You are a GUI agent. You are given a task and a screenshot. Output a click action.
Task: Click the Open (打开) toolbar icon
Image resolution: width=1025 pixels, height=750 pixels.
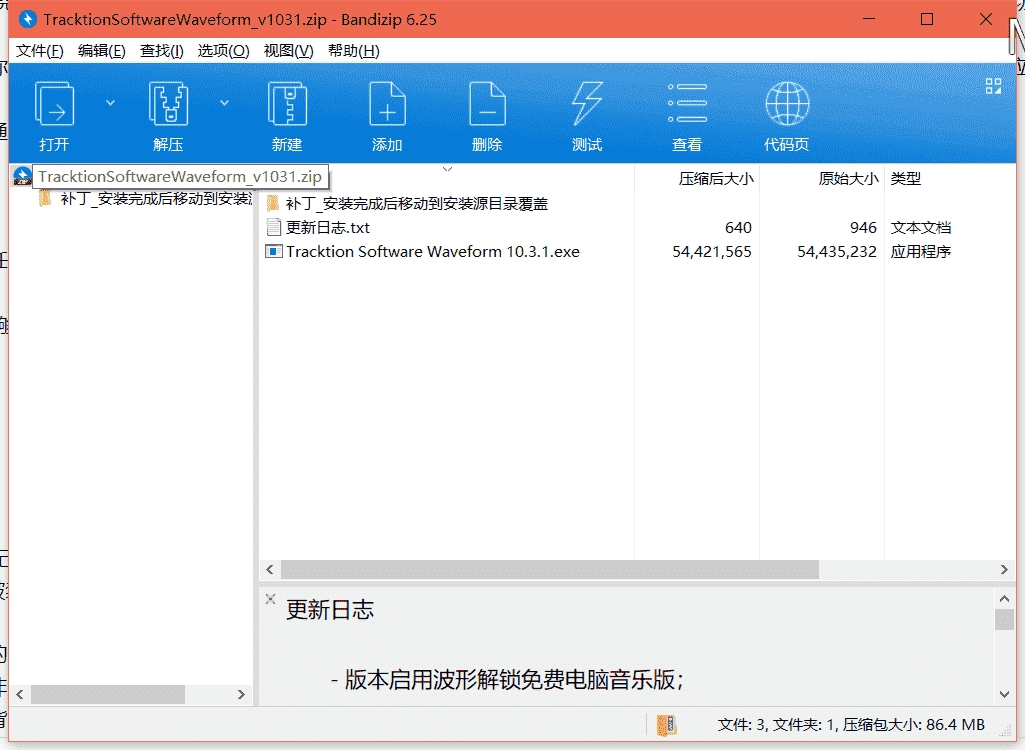54,103
